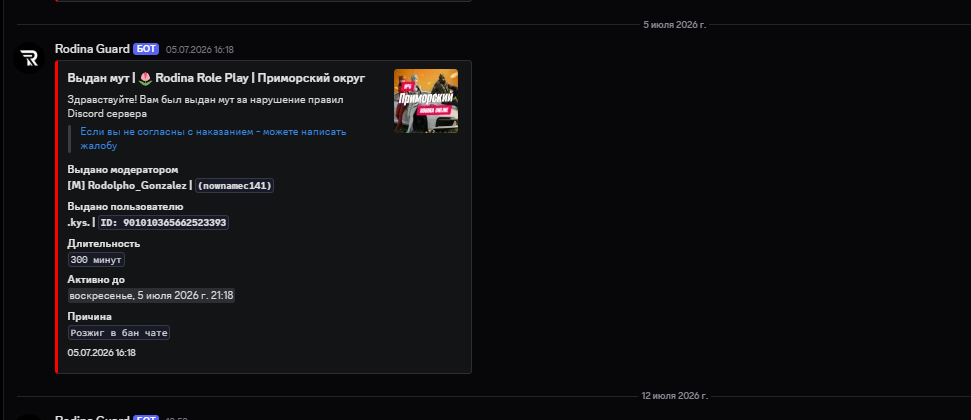Click the tulip emoji in the embed title
The height and width of the screenshot is (420, 971).
[x=145, y=78]
